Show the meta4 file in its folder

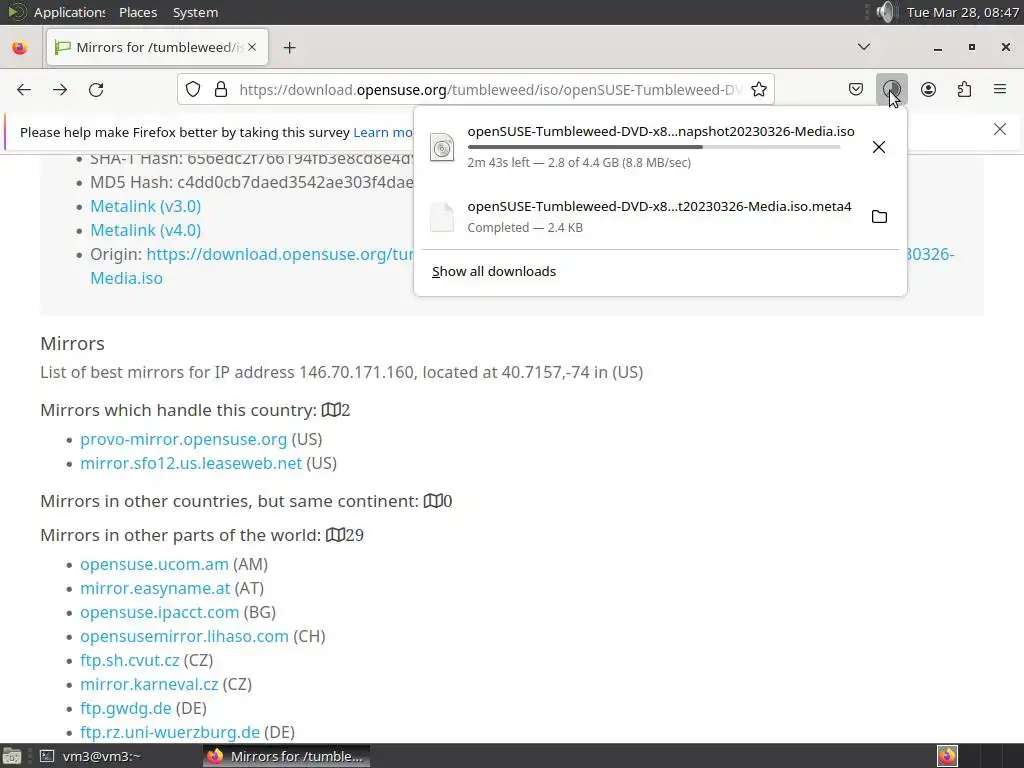(x=879, y=217)
